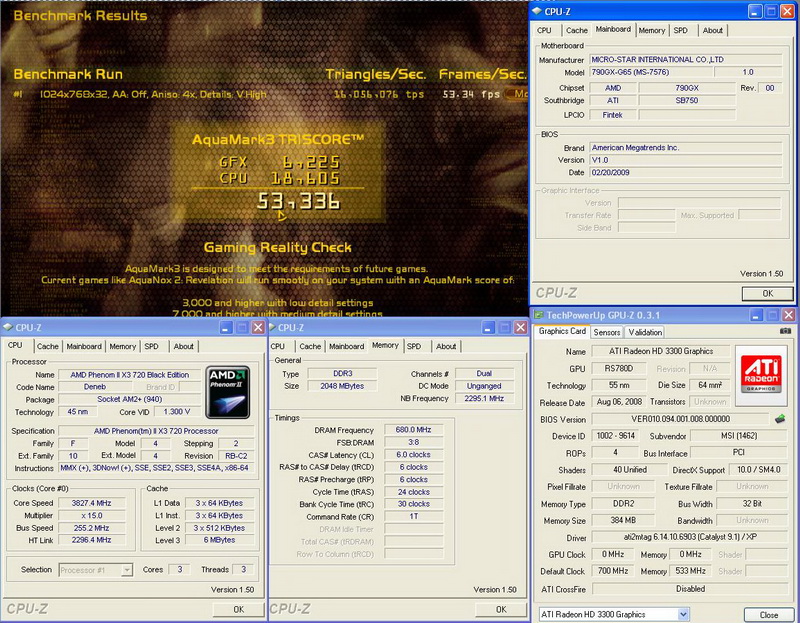Click the Bus Speed value 255.2 MHz
The height and width of the screenshot is (623, 800).
point(91,528)
